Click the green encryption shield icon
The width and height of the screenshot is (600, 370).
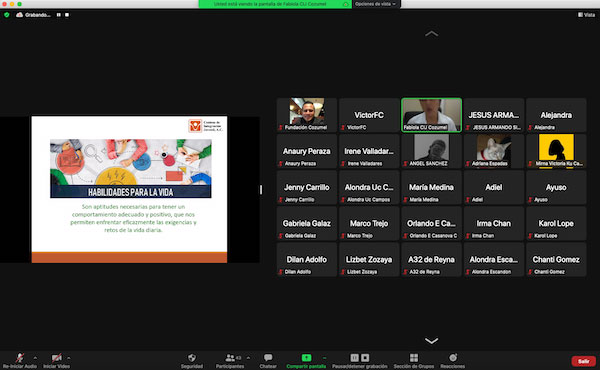[7, 15]
